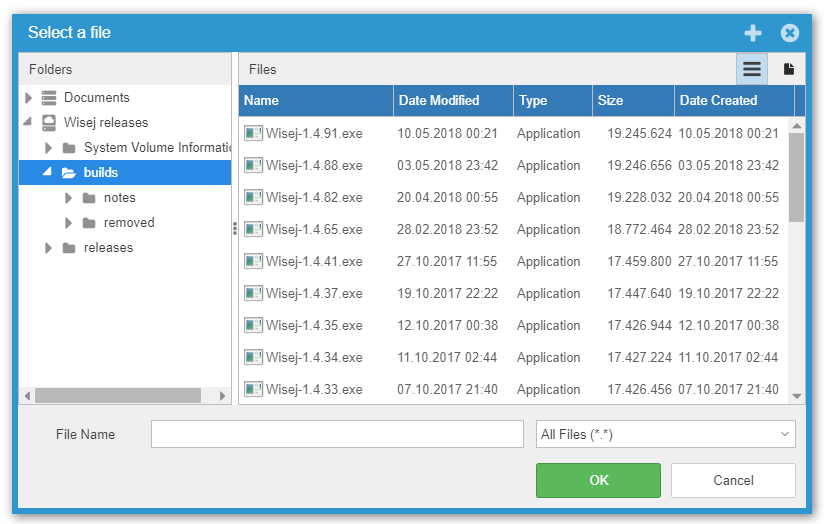Select file Wisej-1.4.35.exe
The image size is (830, 524).
[x=314, y=325]
